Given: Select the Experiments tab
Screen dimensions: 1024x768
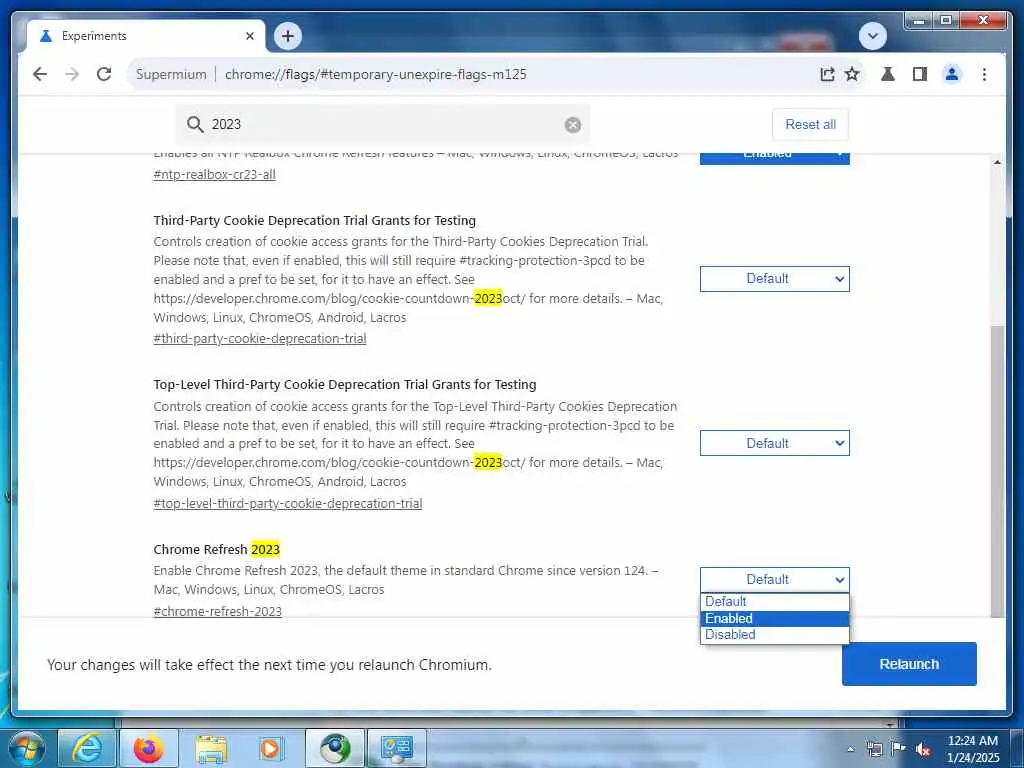Looking at the screenshot, I should 146,36.
